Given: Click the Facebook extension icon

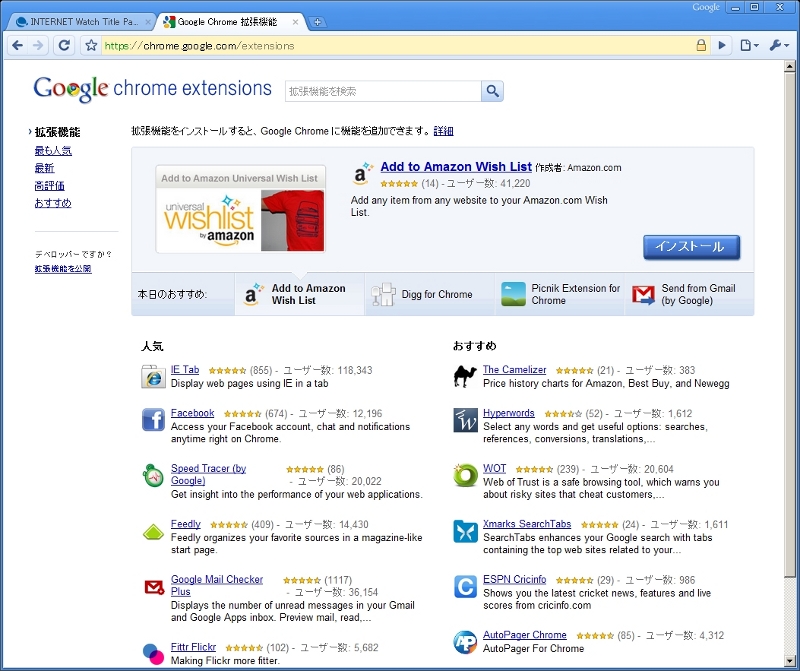Looking at the screenshot, I should point(153,420).
